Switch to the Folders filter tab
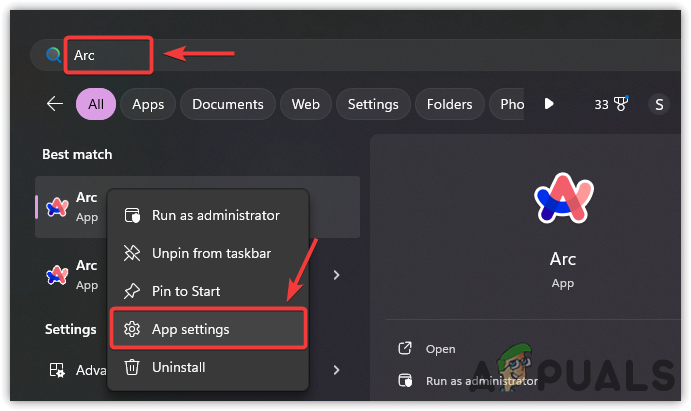This screenshot has height=411, width=691. (449, 104)
